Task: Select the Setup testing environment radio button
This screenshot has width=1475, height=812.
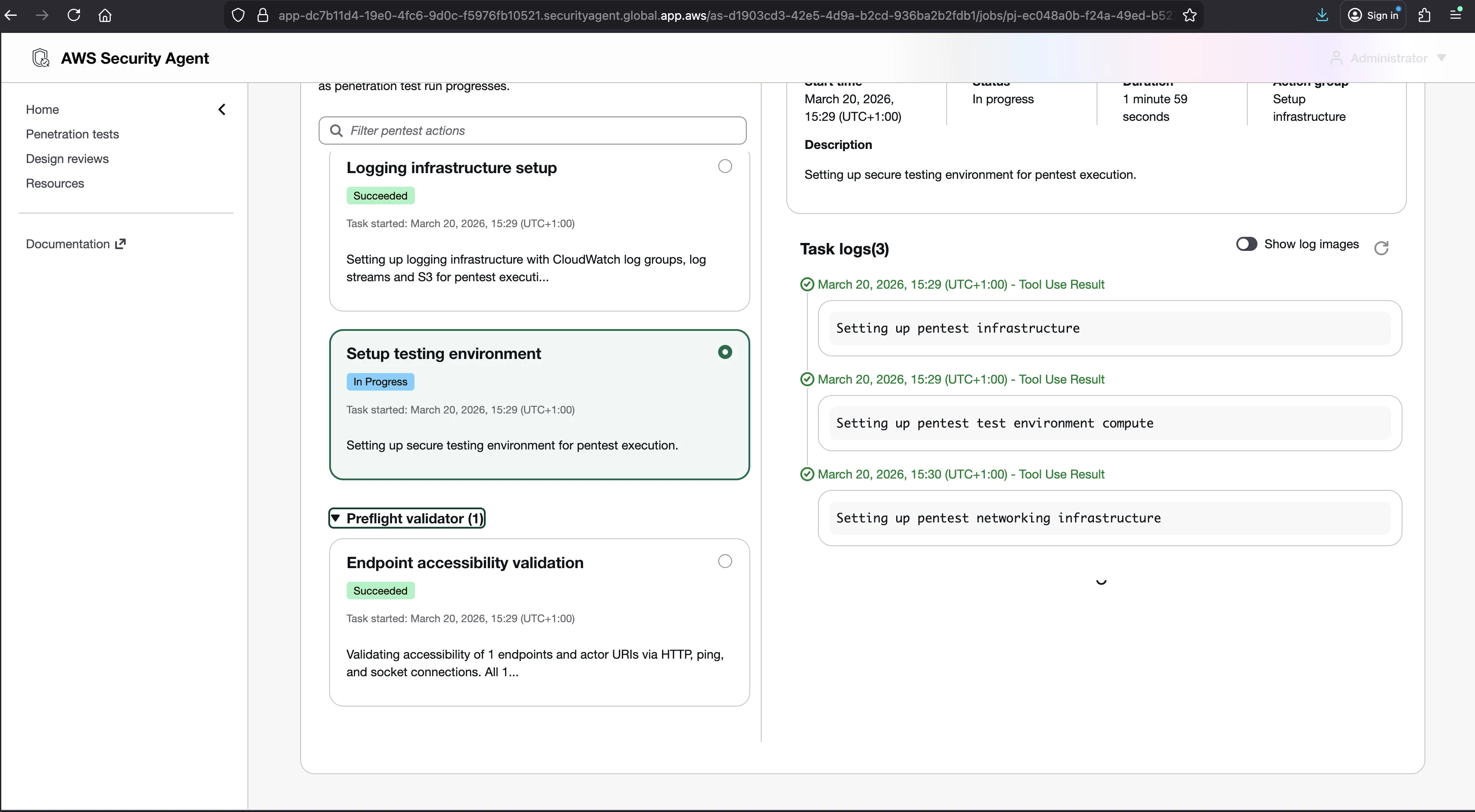Action: pyautogui.click(x=725, y=352)
